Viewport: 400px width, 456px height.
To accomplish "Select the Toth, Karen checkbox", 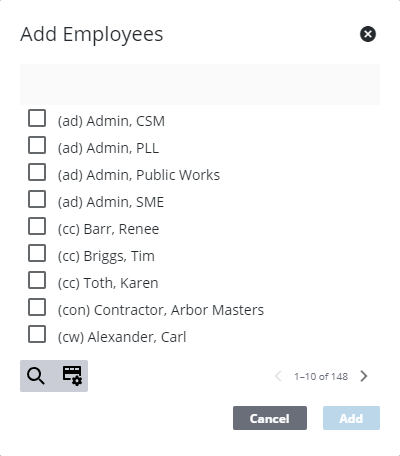I will tap(37, 280).
